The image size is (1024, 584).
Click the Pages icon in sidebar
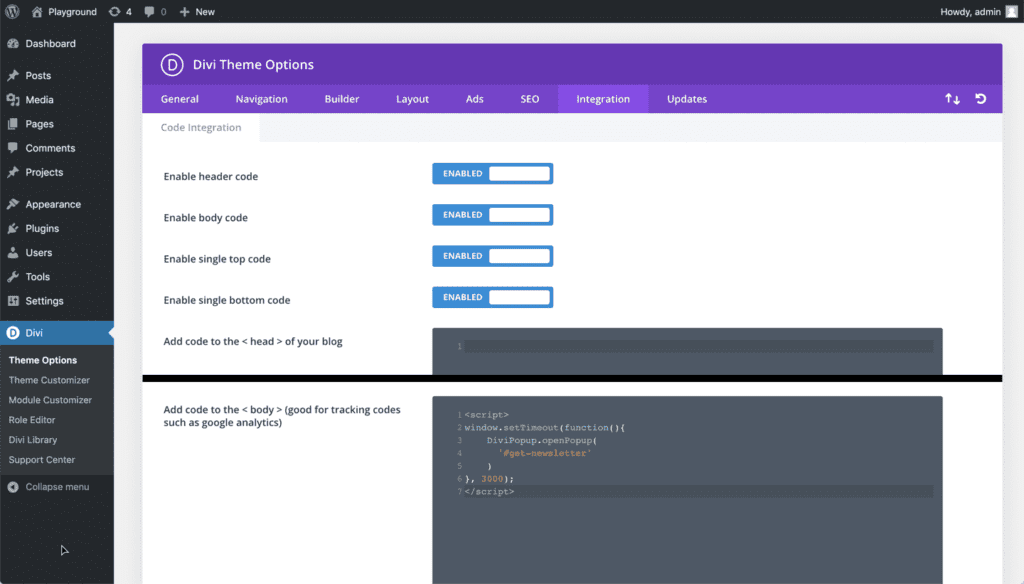click(x=13, y=124)
